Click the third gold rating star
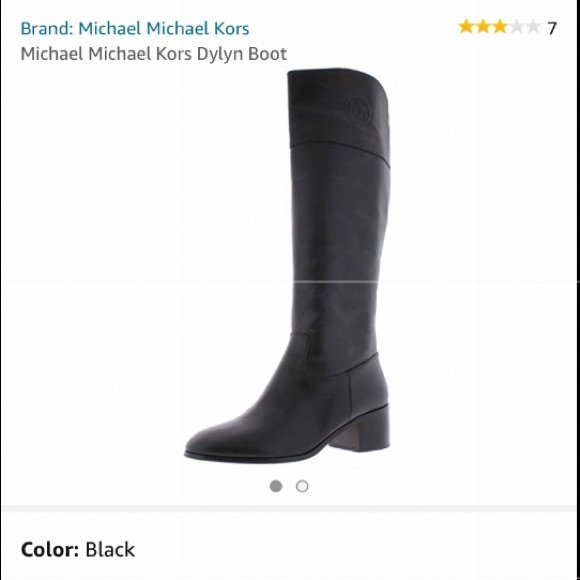The image size is (580, 580). [x=500, y=27]
